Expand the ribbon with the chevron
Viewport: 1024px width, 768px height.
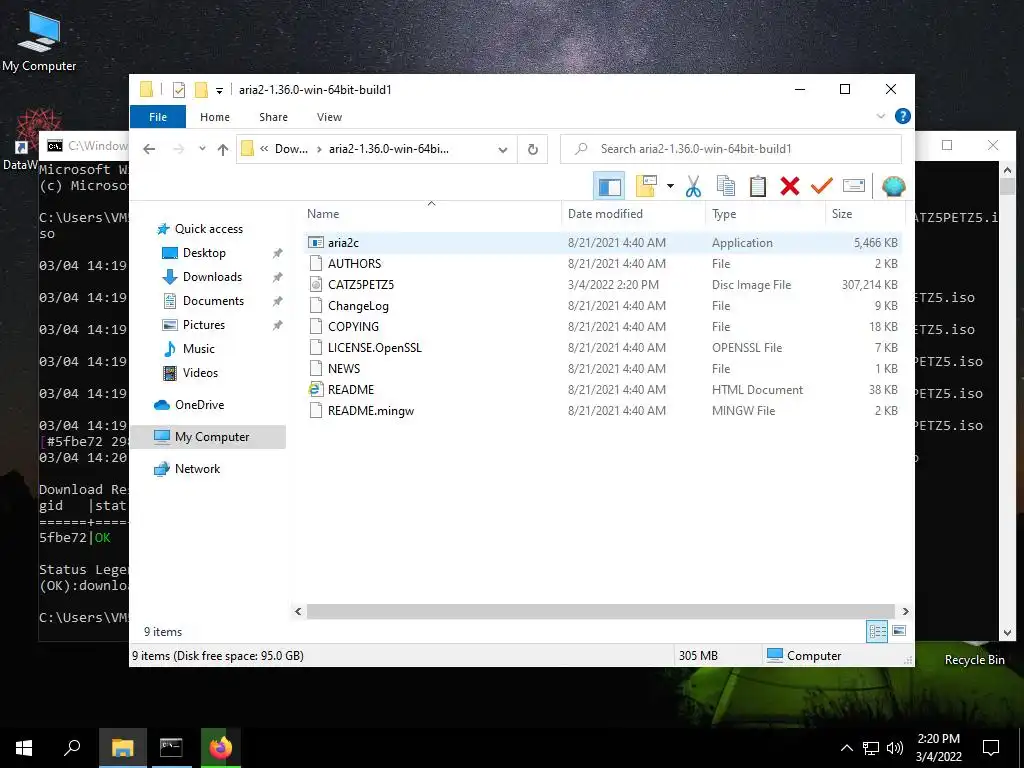(880, 116)
